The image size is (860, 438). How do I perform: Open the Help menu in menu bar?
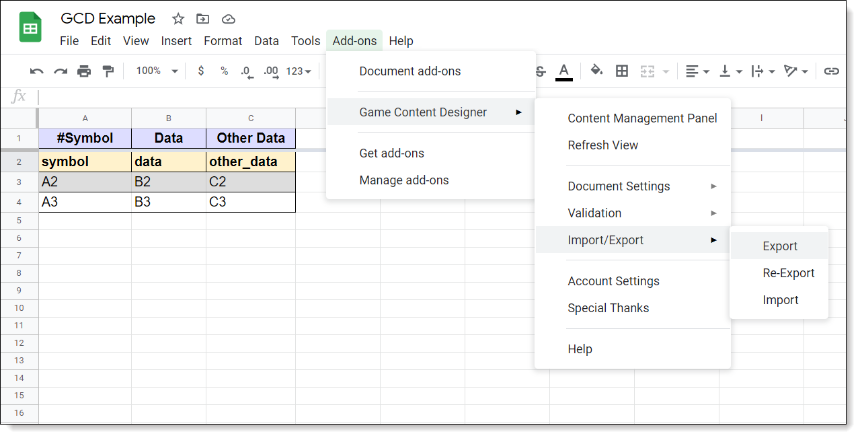[x=401, y=41]
